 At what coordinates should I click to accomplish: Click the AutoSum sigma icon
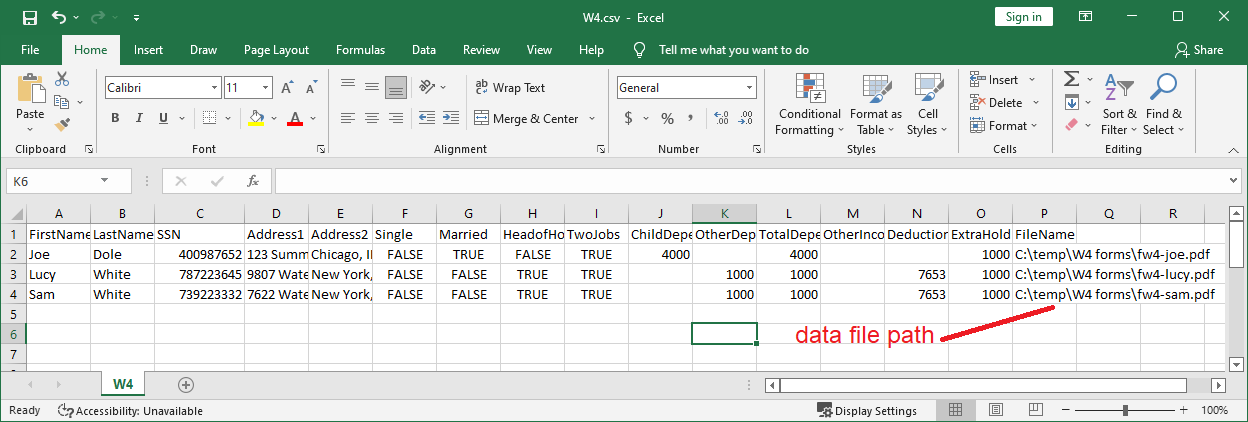tap(1071, 79)
